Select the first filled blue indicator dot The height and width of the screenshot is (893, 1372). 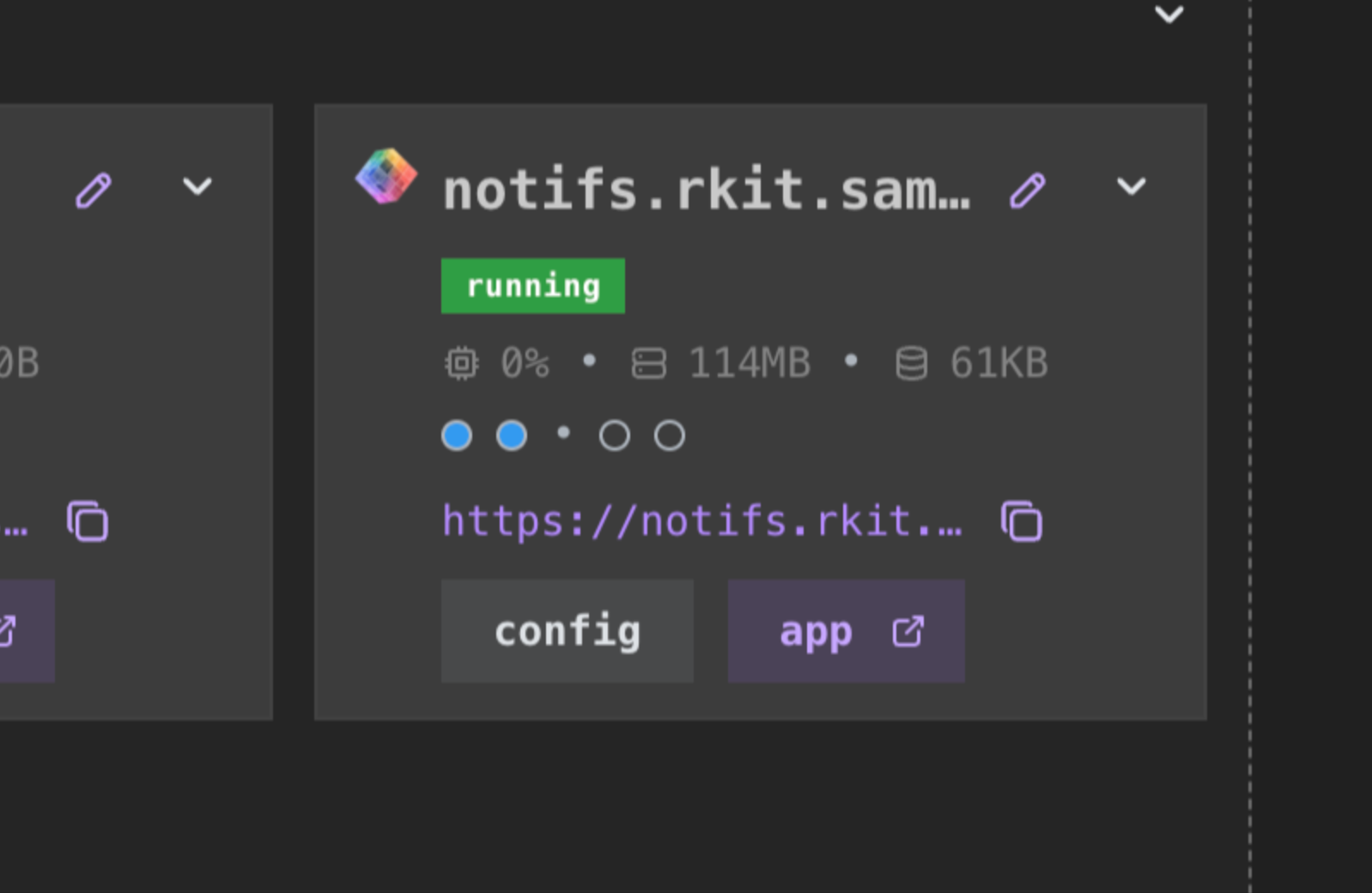pyautogui.click(x=457, y=435)
